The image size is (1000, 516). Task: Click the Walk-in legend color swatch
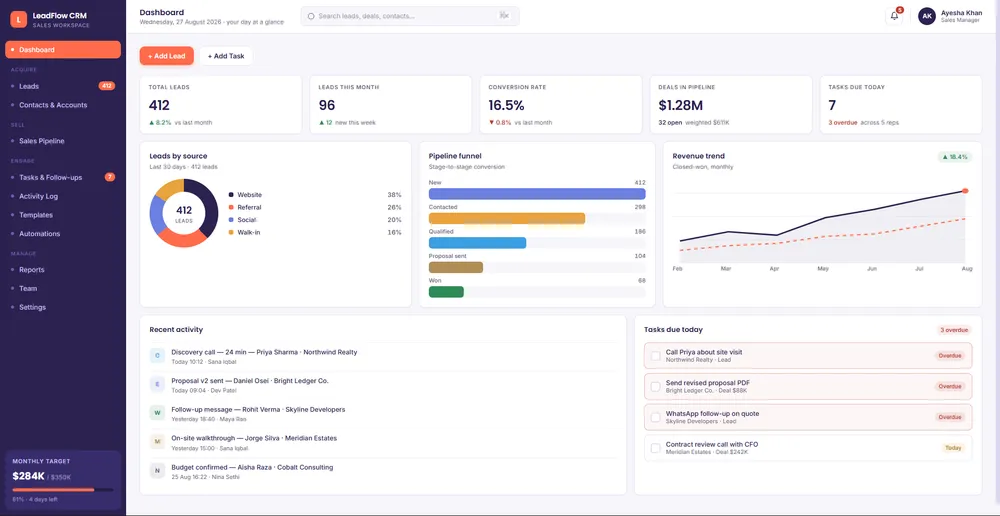231,232
